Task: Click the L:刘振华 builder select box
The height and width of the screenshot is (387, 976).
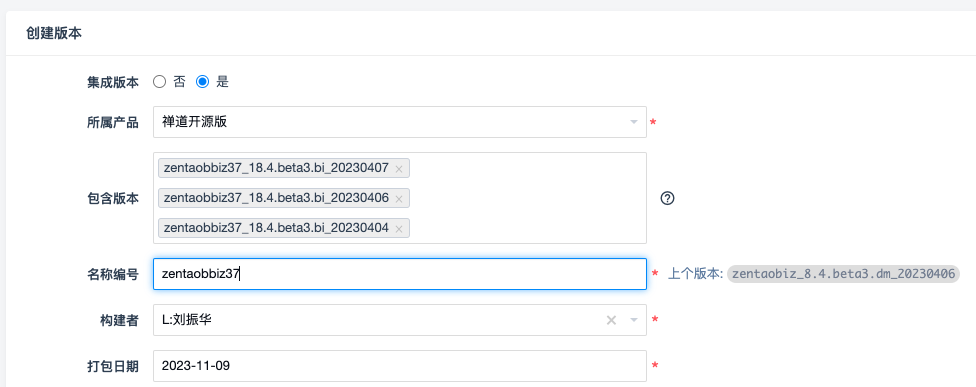Action: point(400,320)
